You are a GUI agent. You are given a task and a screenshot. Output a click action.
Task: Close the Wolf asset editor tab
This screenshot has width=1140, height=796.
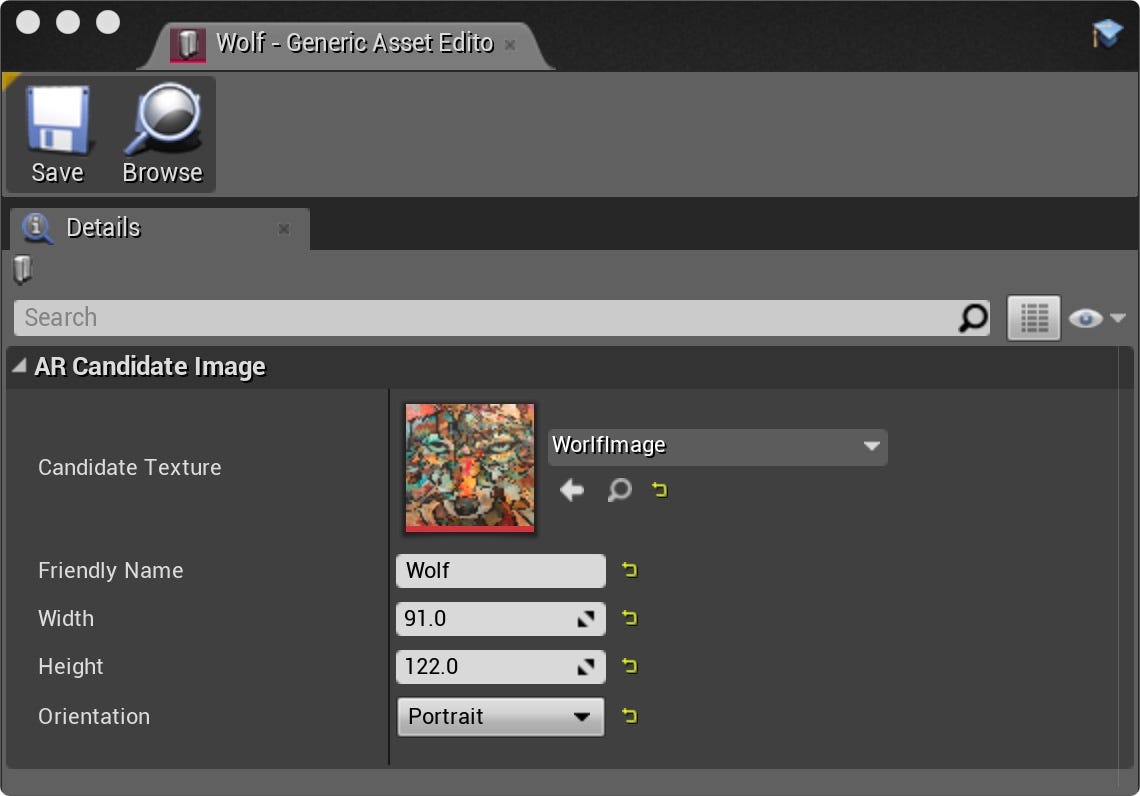(510, 45)
